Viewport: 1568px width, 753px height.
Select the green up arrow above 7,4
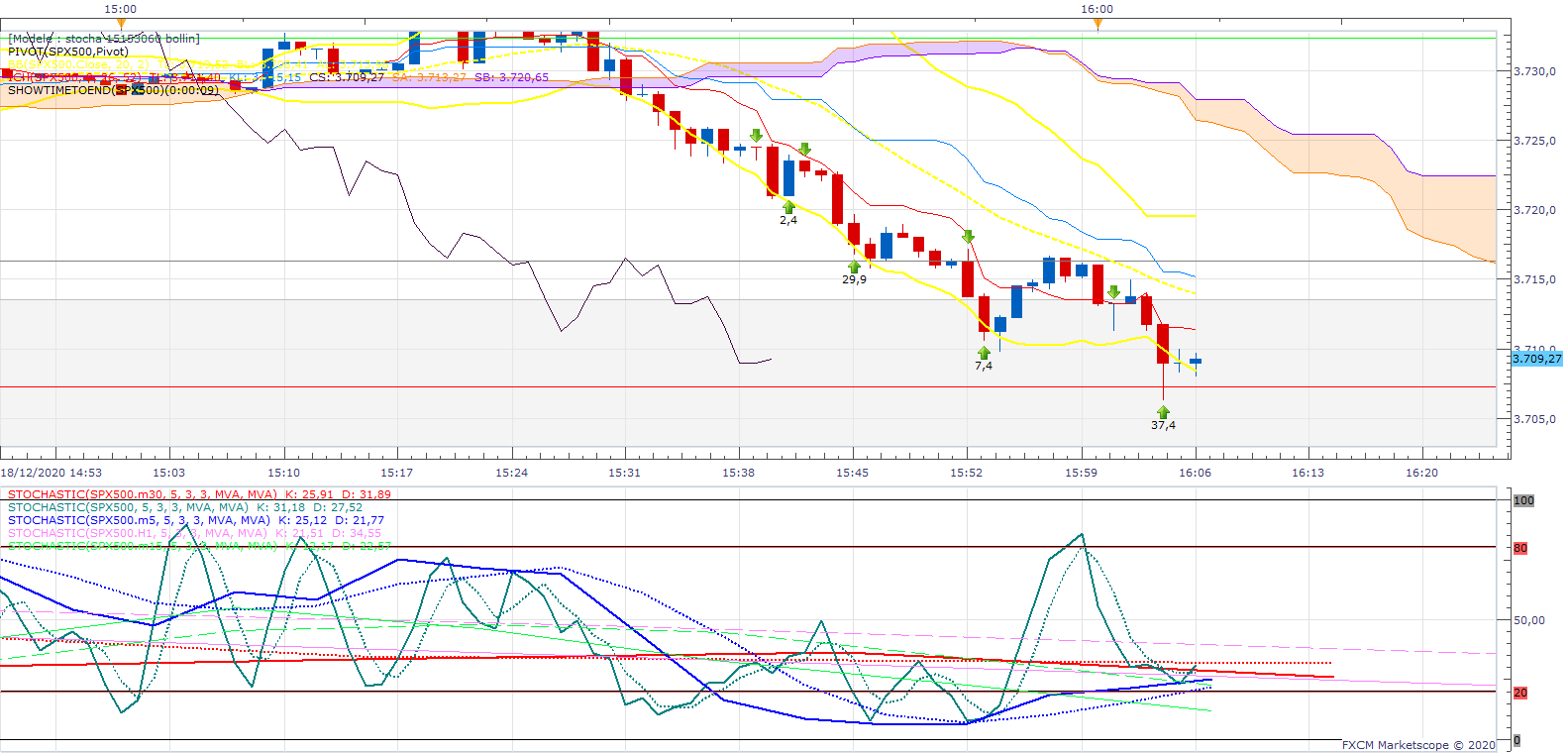tap(984, 352)
